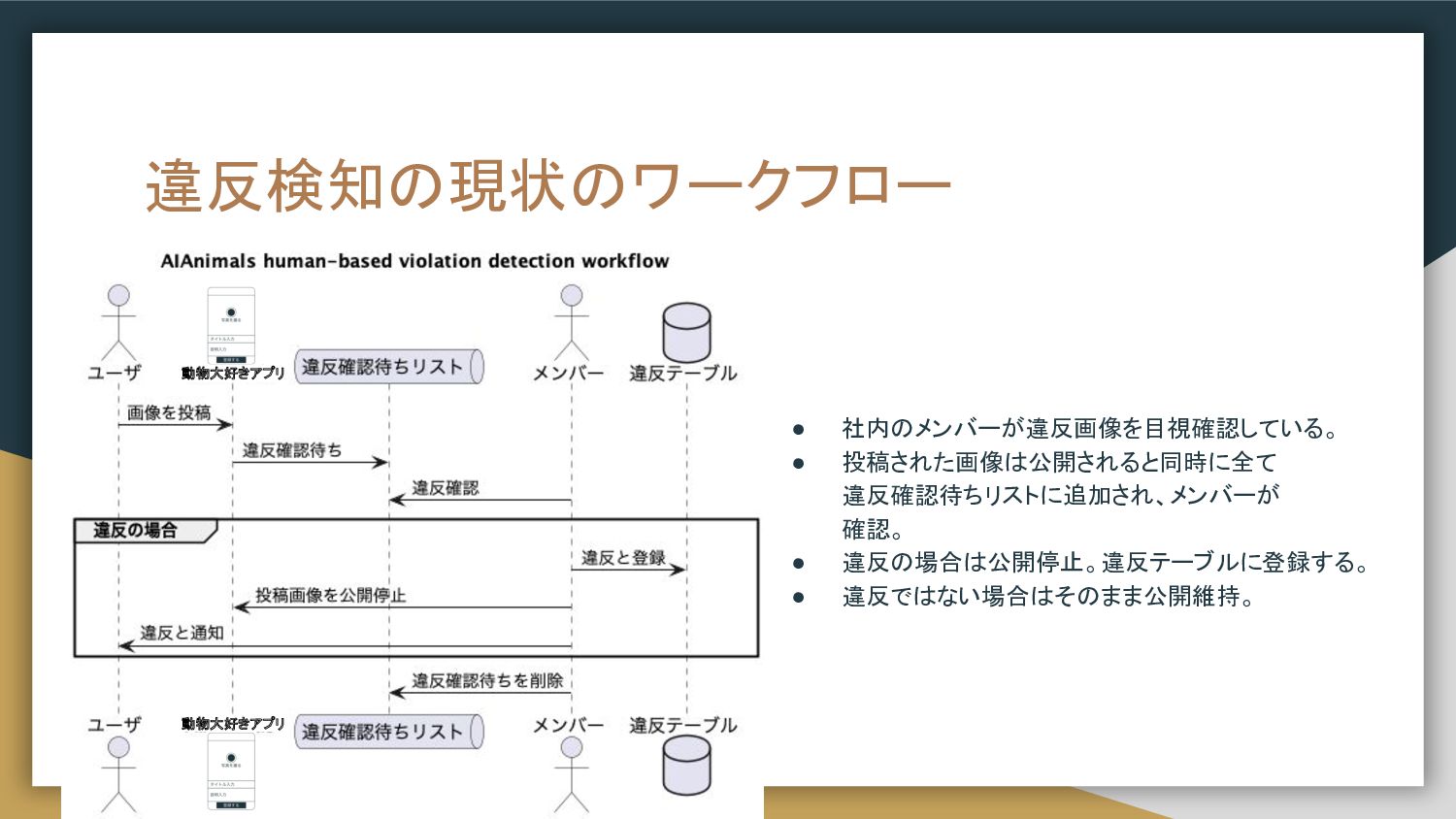Click the 違反テーブル database icon at top
The image size is (1456, 819).
pyautogui.click(x=686, y=332)
